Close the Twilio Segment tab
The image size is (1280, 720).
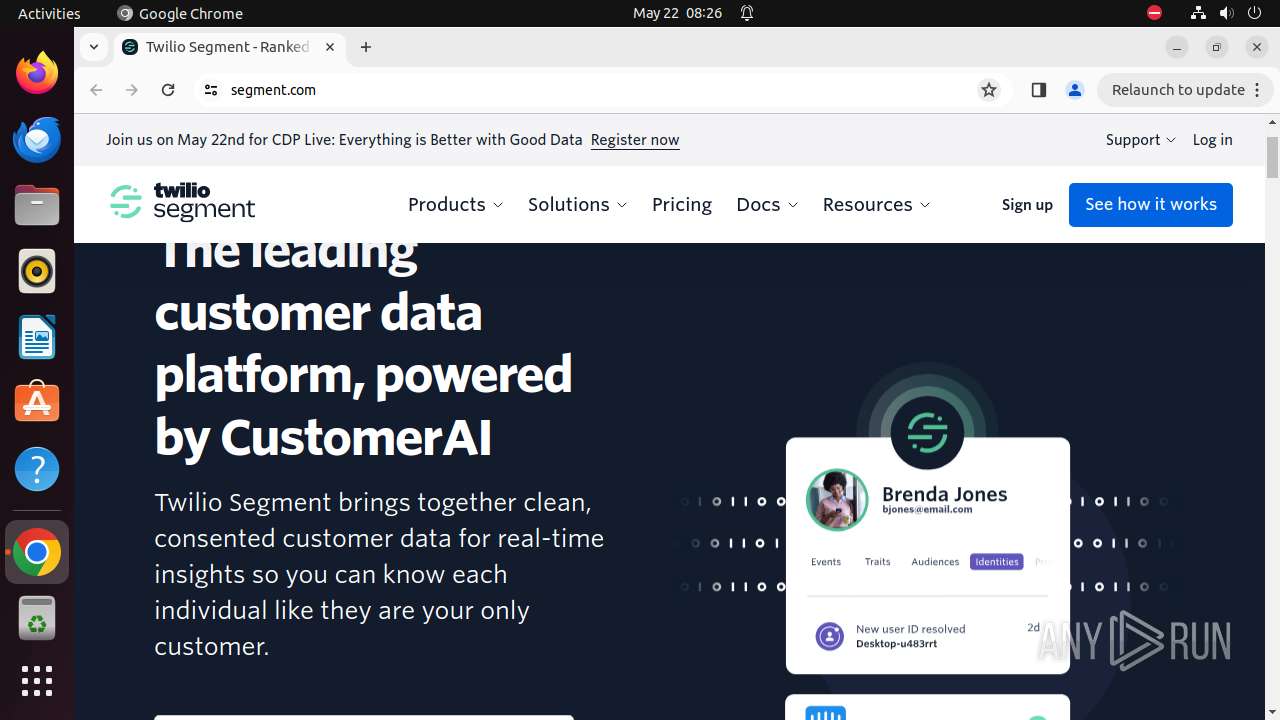click(x=331, y=47)
